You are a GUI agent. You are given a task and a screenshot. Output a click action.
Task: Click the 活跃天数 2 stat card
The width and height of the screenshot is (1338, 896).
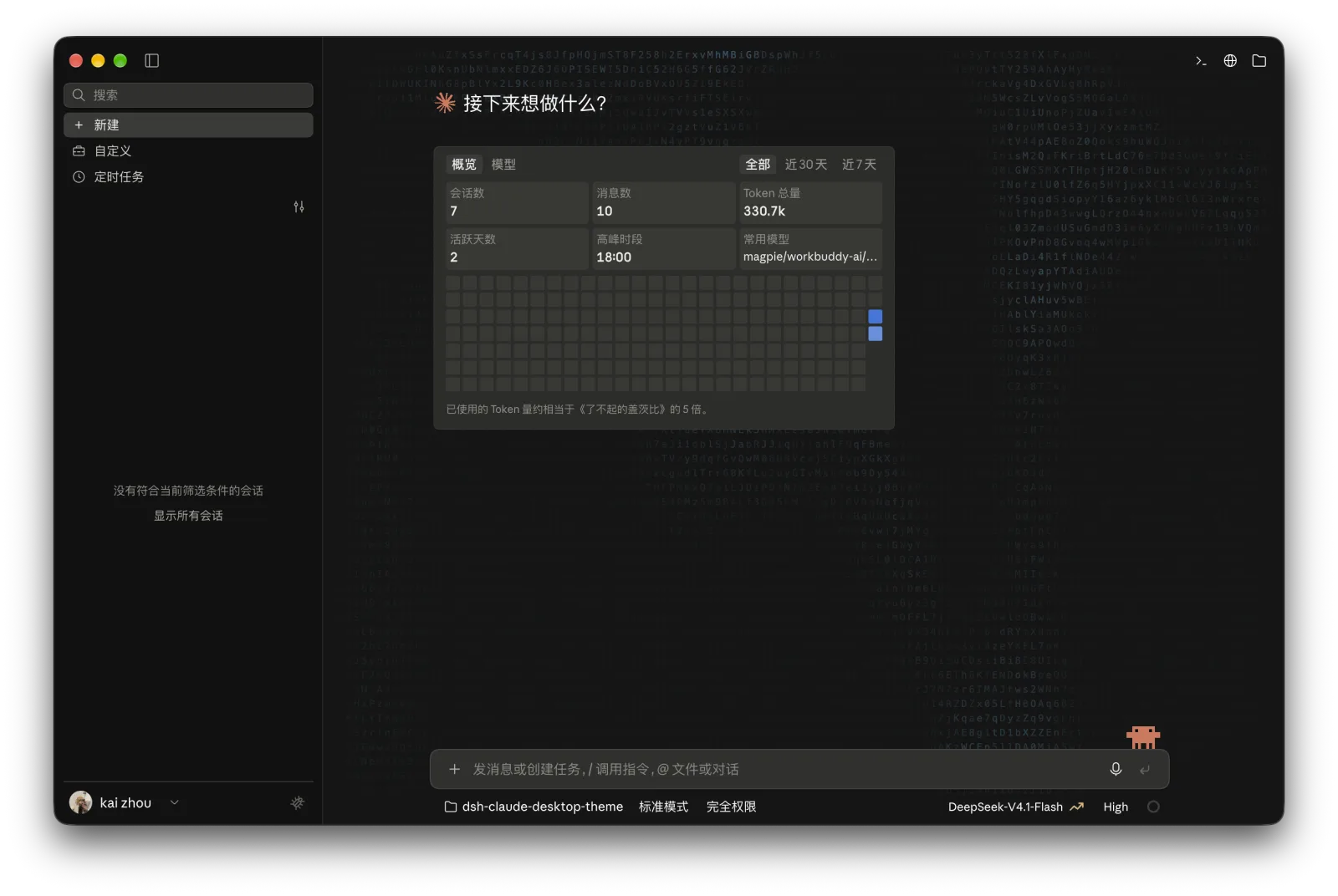click(x=517, y=248)
